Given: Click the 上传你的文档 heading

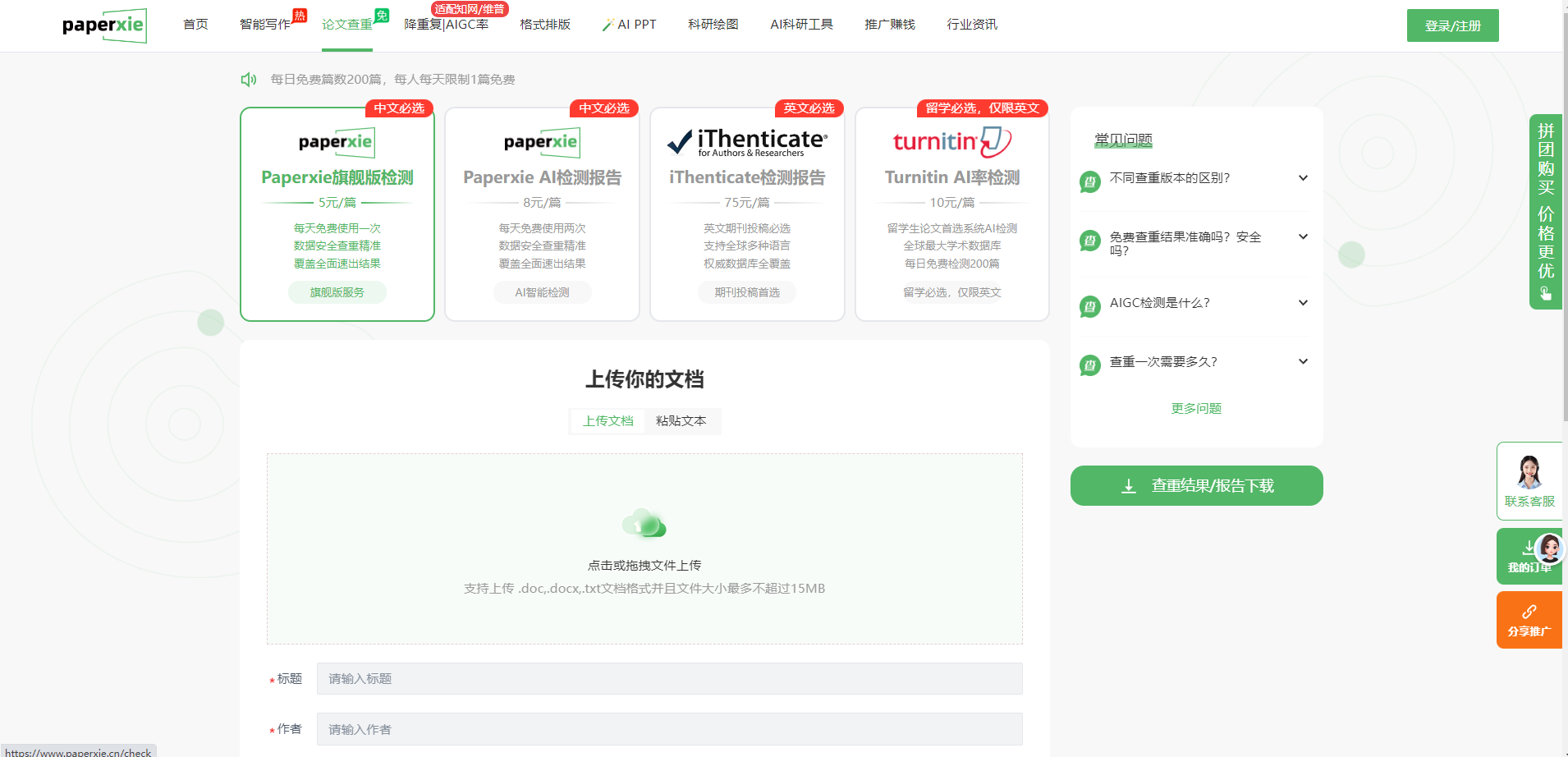Looking at the screenshot, I should coord(644,379).
